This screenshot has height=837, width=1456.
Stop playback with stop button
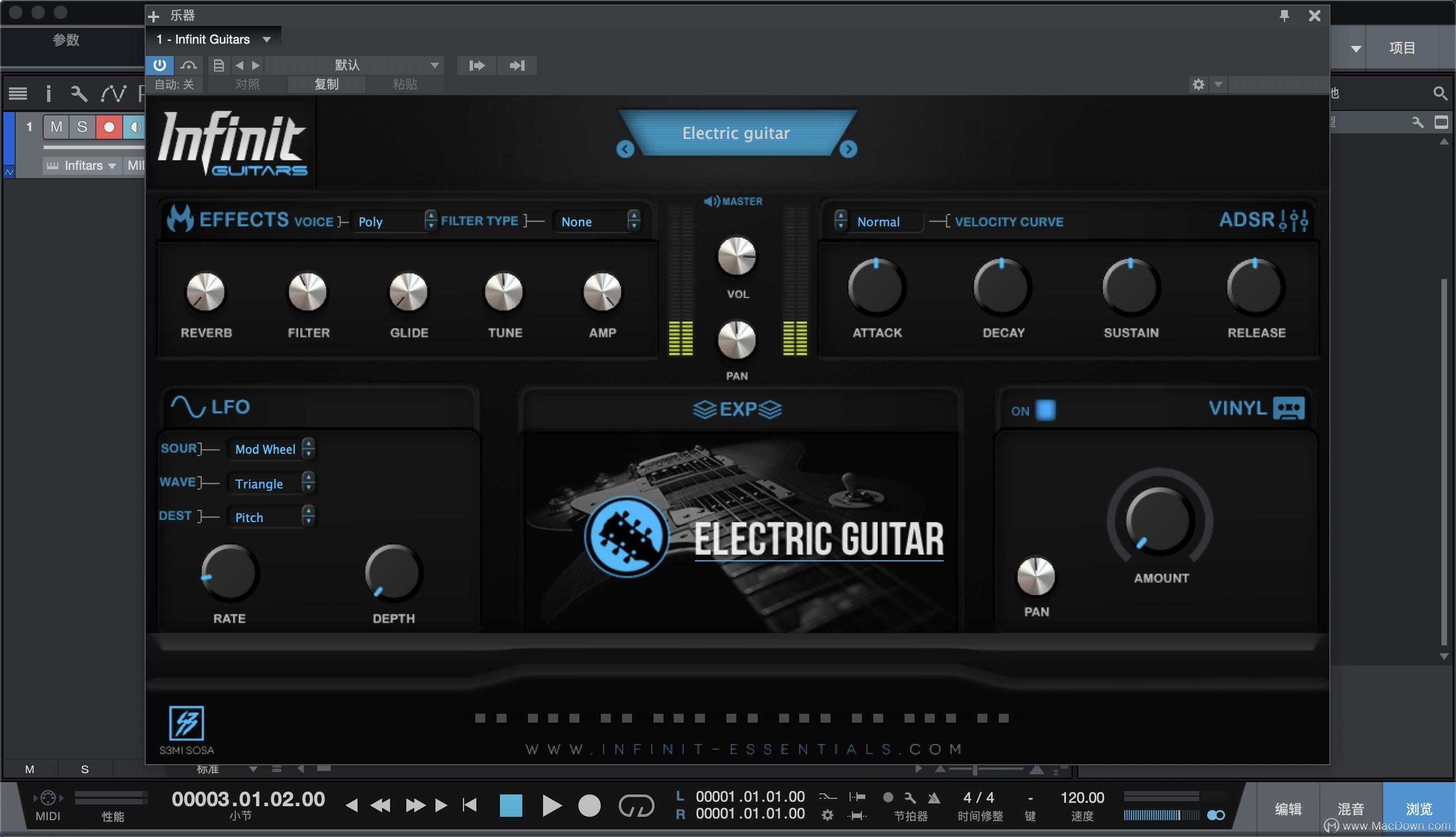511,806
